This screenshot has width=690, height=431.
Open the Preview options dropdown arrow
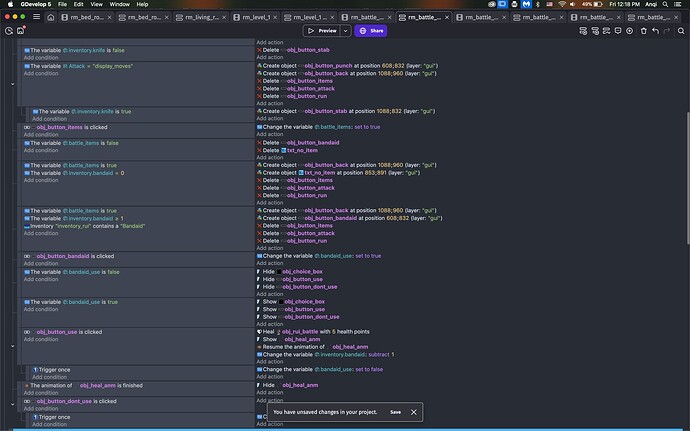pos(346,31)
